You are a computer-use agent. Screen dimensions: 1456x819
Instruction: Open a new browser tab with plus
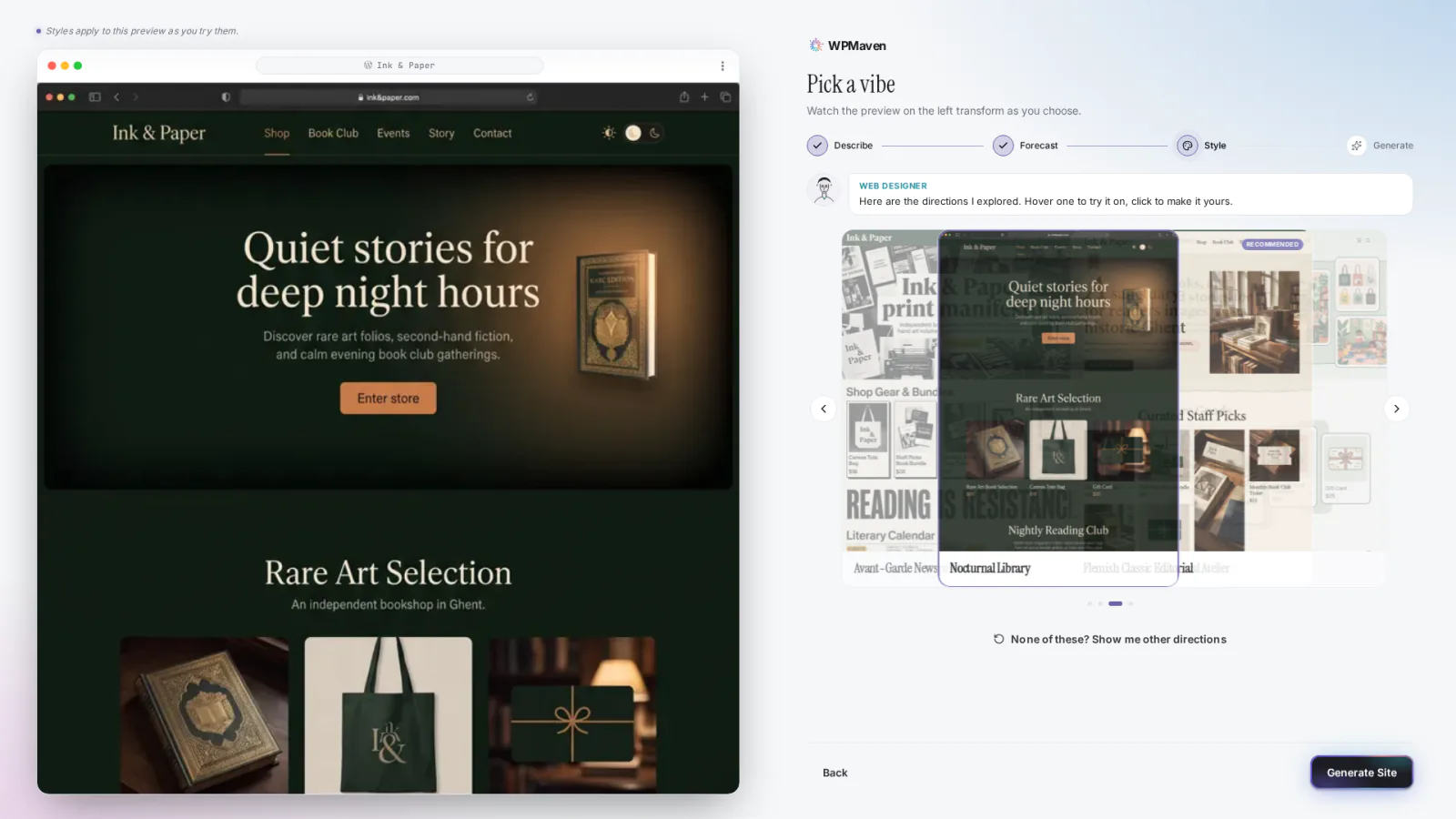(704, 97)
